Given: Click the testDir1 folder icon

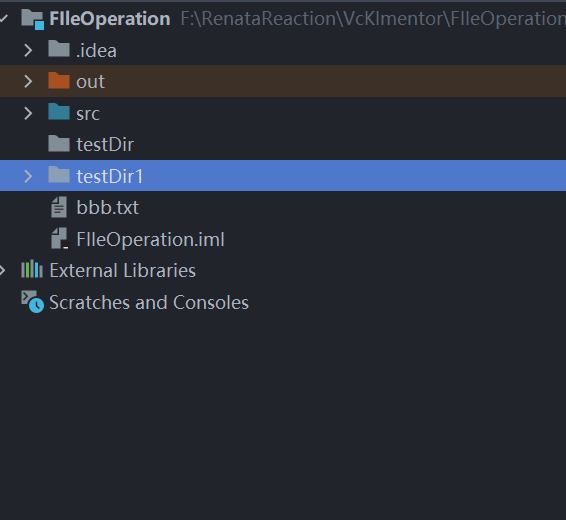Looking at the screenshot, I should [59, 175].
